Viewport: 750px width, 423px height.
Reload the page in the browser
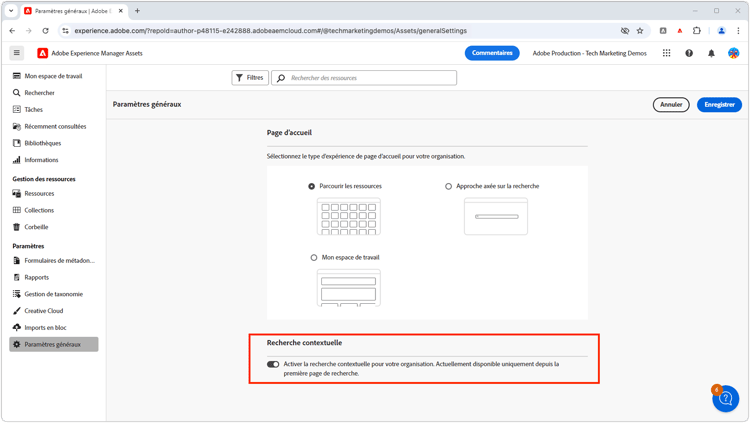click(45, 31)
